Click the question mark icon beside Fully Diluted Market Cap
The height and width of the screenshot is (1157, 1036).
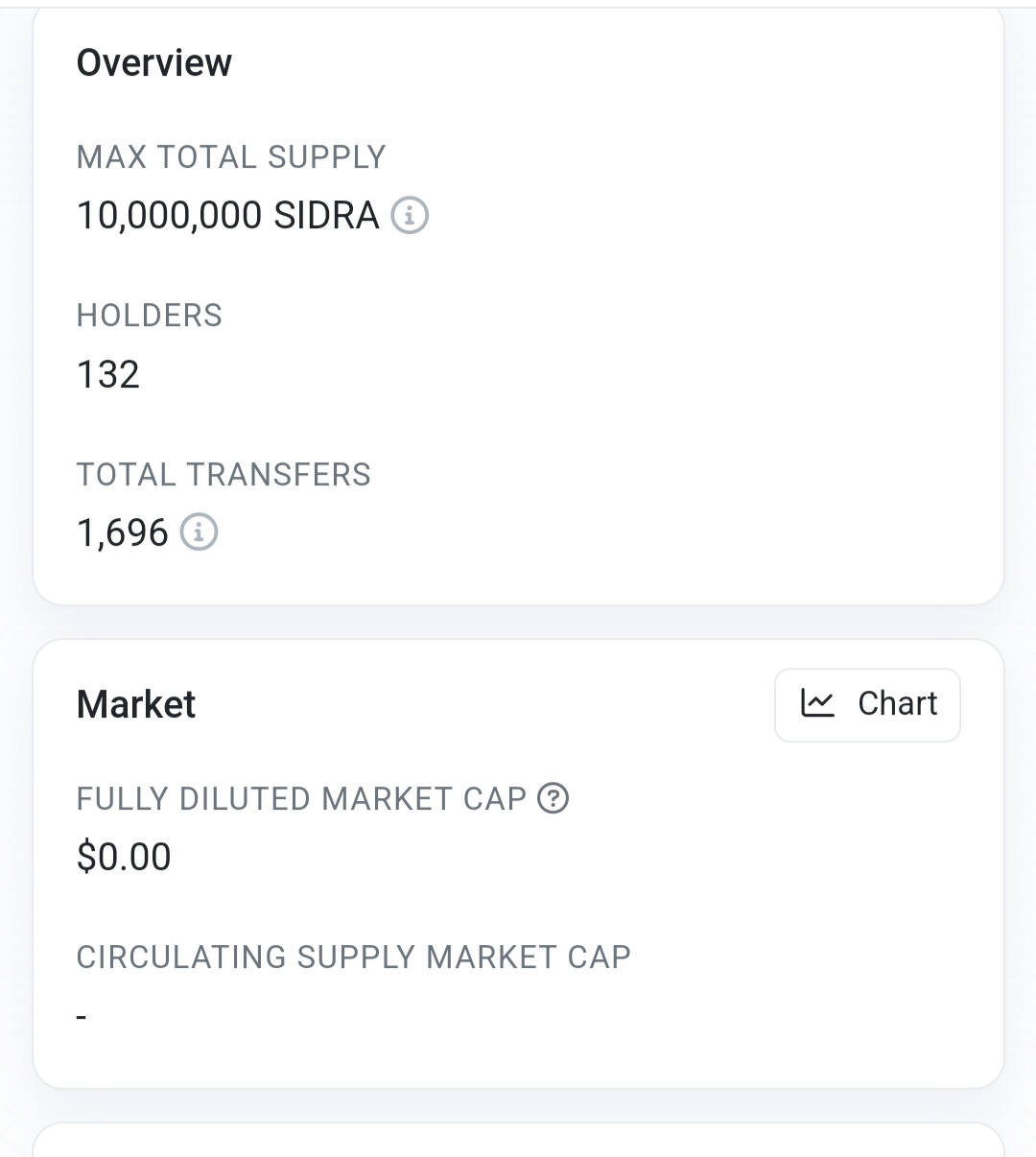pyautogui.click(x=553, y=798)
